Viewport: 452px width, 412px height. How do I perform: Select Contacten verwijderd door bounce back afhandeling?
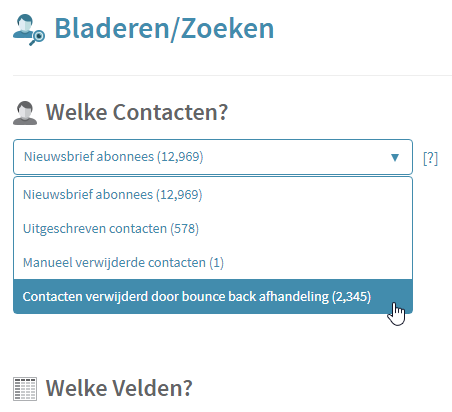tap(213, 297)
